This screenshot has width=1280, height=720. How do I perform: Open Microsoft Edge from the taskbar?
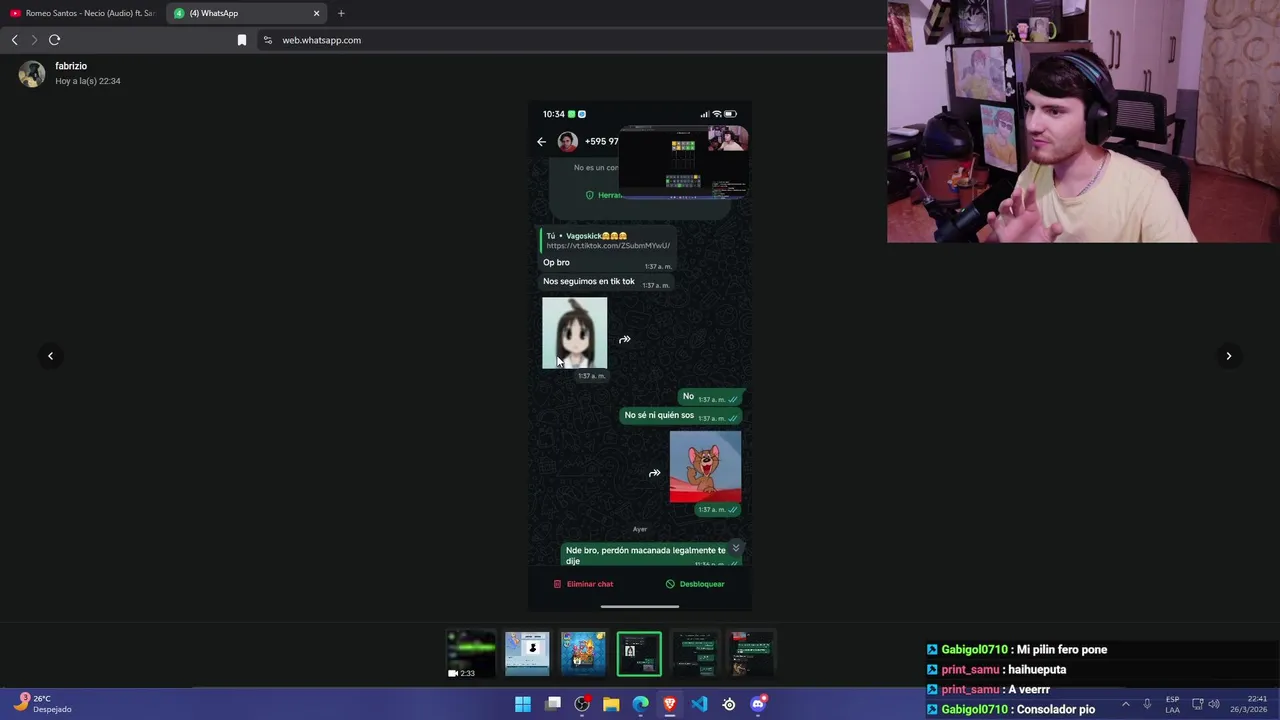pos(641,704)
